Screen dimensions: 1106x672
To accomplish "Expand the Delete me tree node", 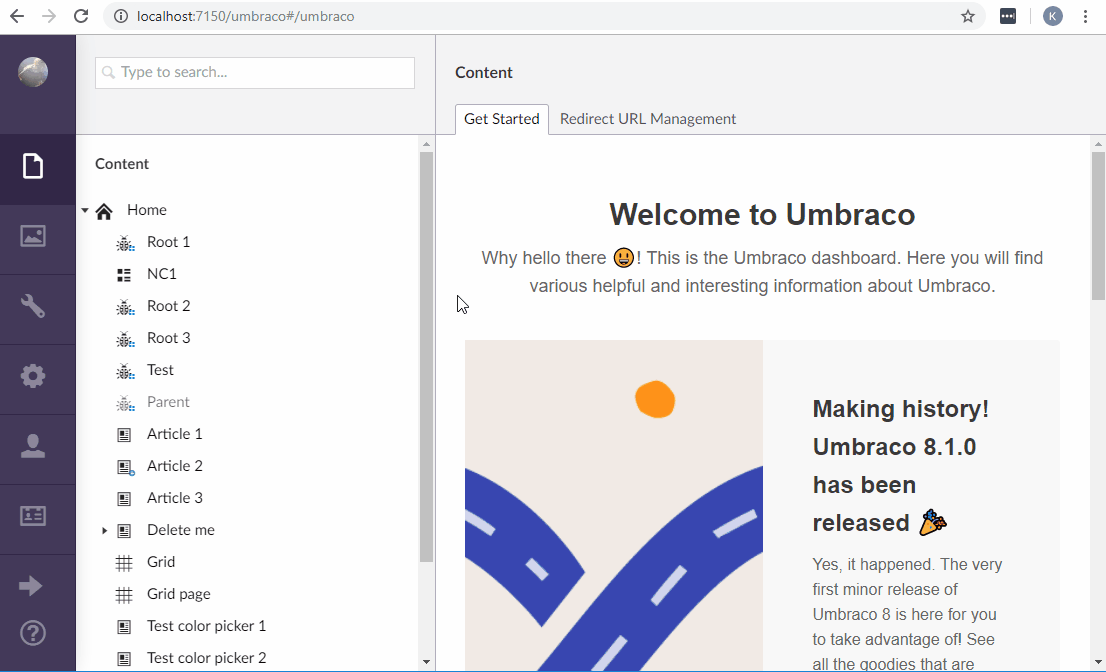I will [105, 530].
